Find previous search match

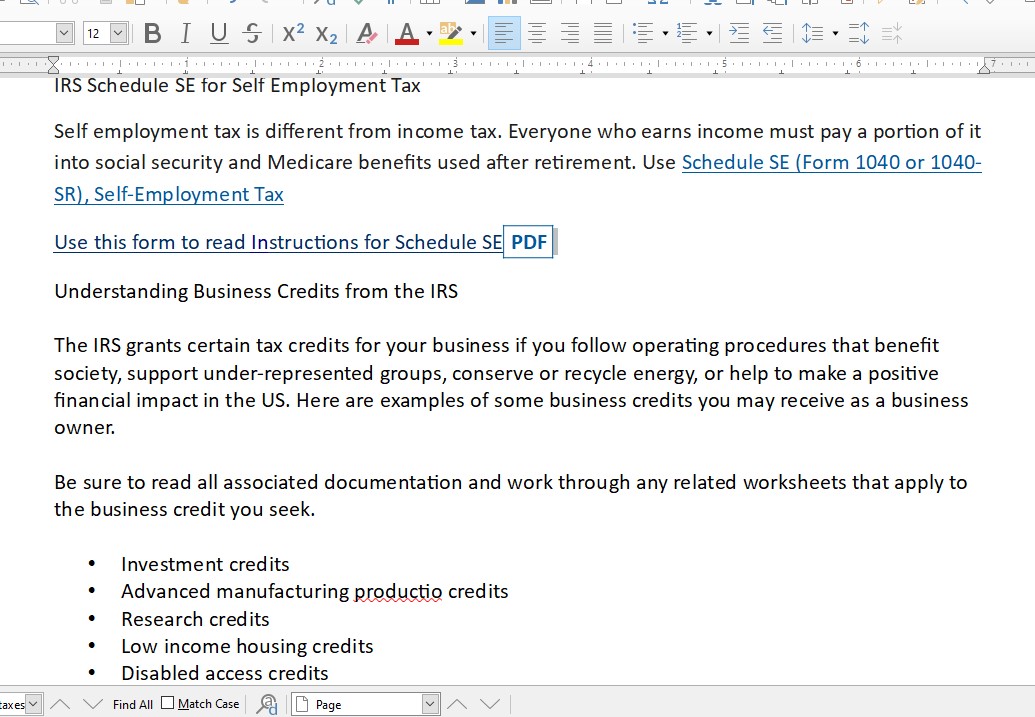(x=60, y=704)
